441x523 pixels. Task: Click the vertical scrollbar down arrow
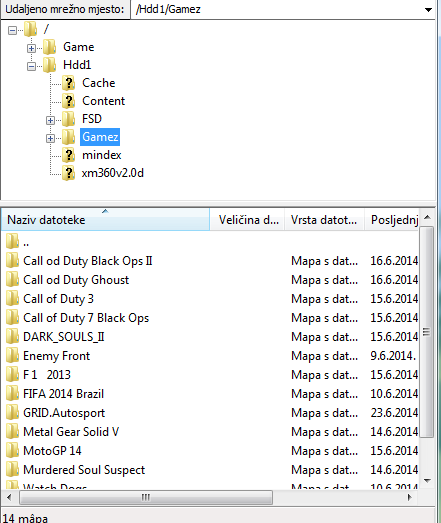pyautogui.click(x=427, y=481)
